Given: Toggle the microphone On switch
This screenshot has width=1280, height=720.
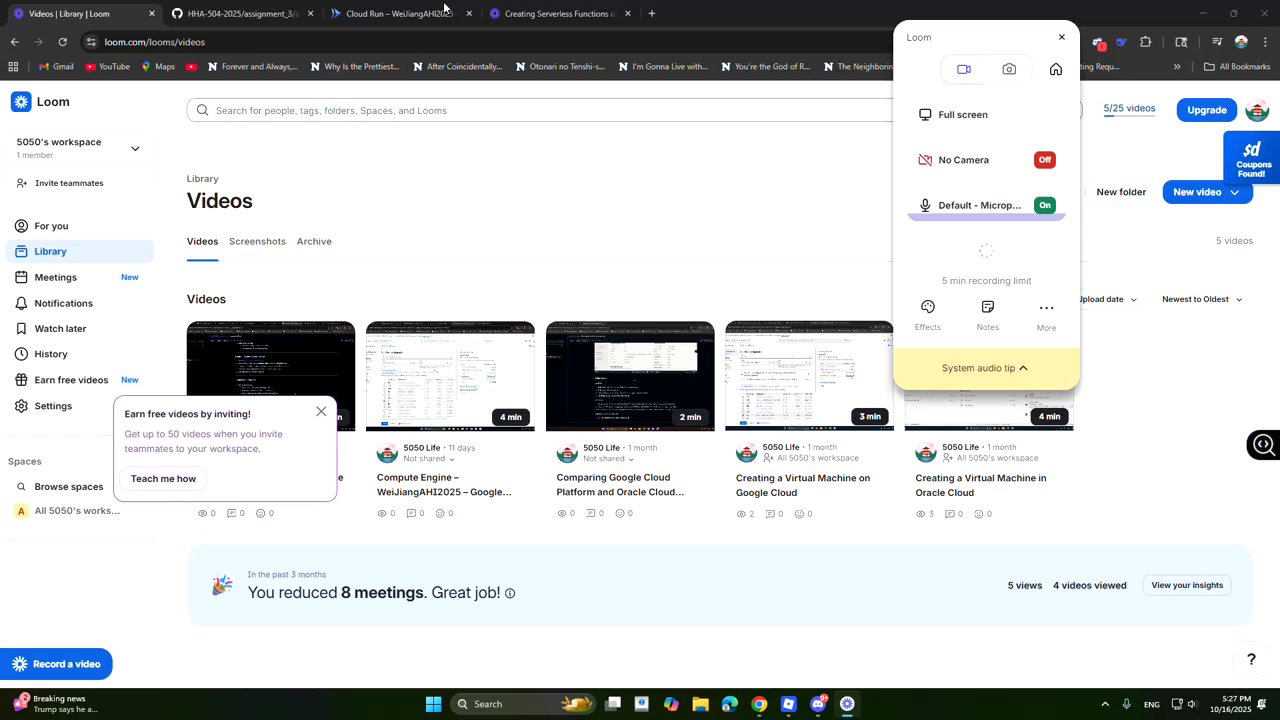Looking at the screenshot, I should coord(1045,205).
